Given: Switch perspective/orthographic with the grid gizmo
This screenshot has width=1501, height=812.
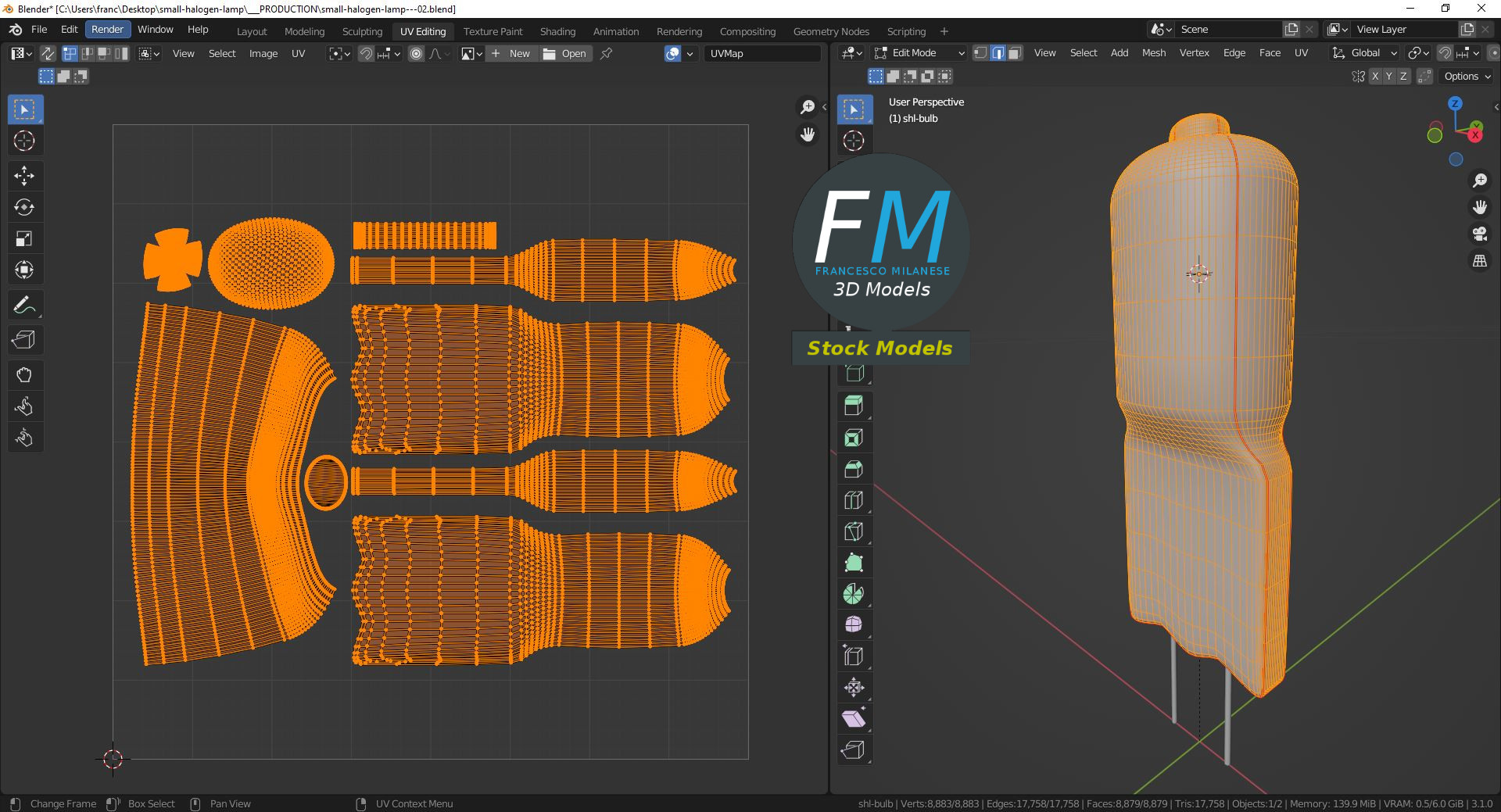Looking at the screenshot, I should 1480,261.
